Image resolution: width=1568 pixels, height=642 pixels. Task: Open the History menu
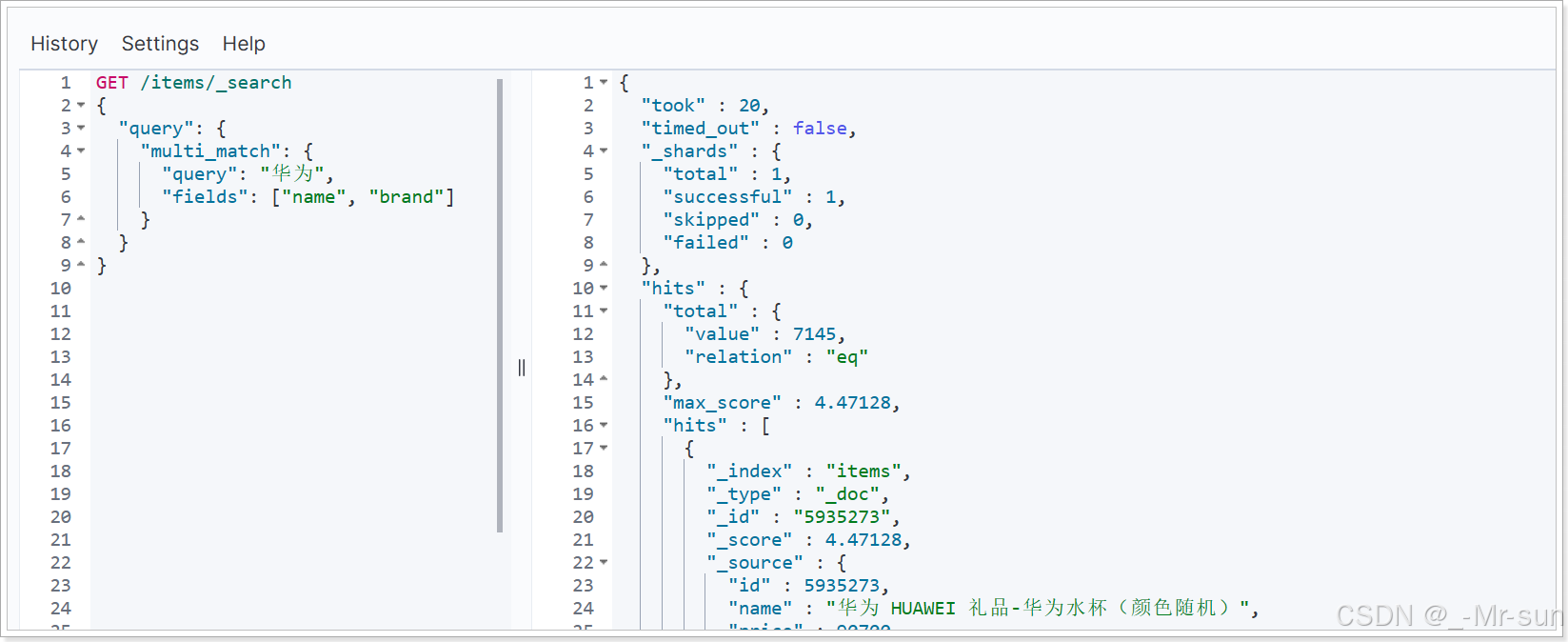point(64,44)
